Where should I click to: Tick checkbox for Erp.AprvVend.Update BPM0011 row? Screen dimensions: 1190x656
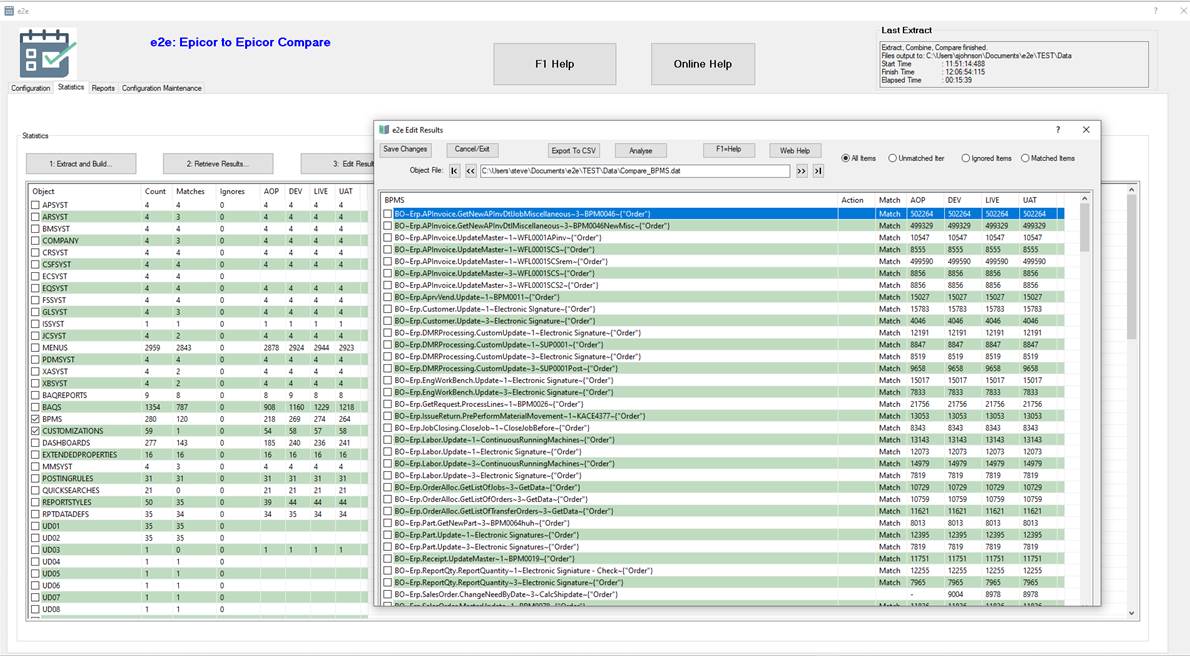(388, 297)
